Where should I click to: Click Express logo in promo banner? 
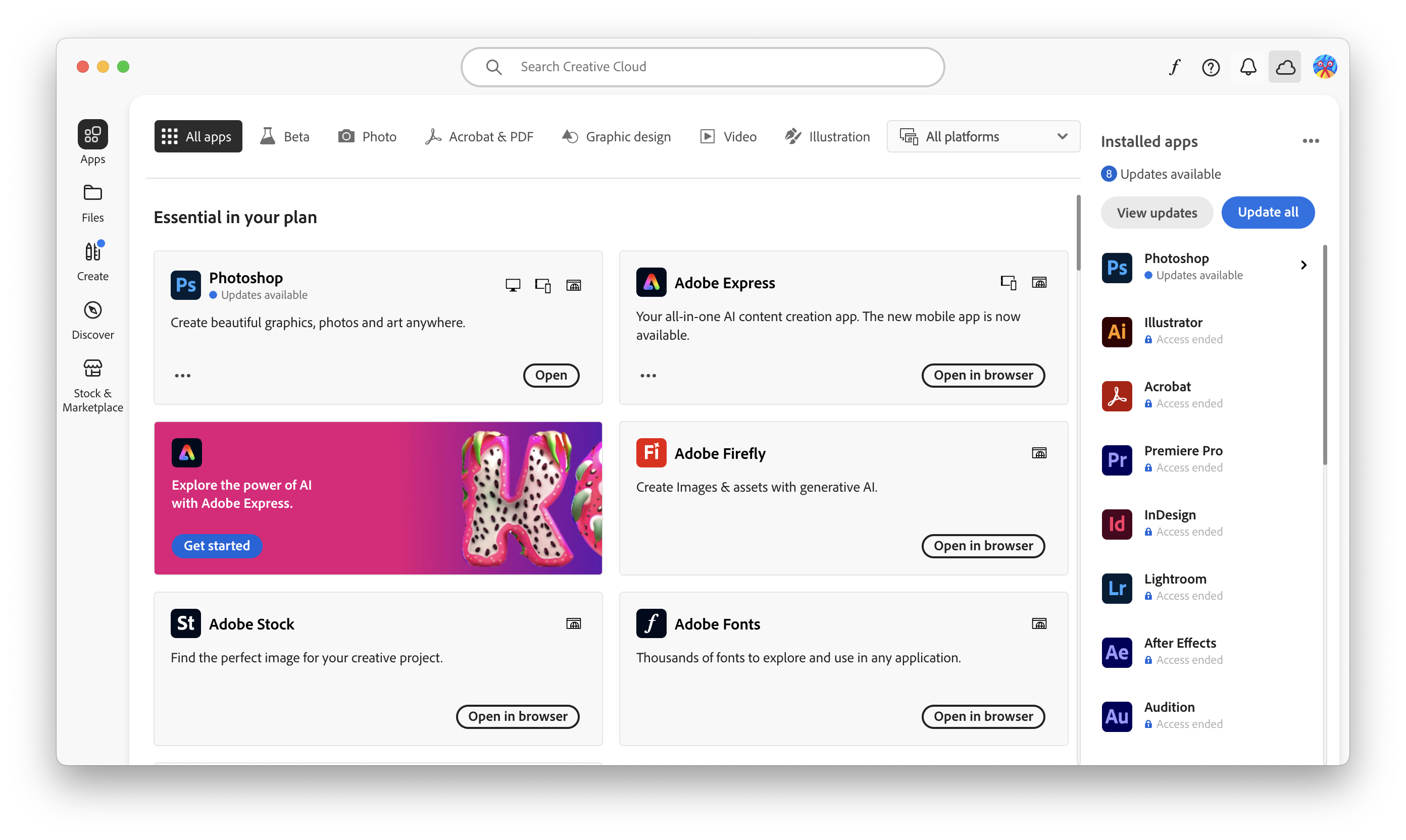click(187, 452)
